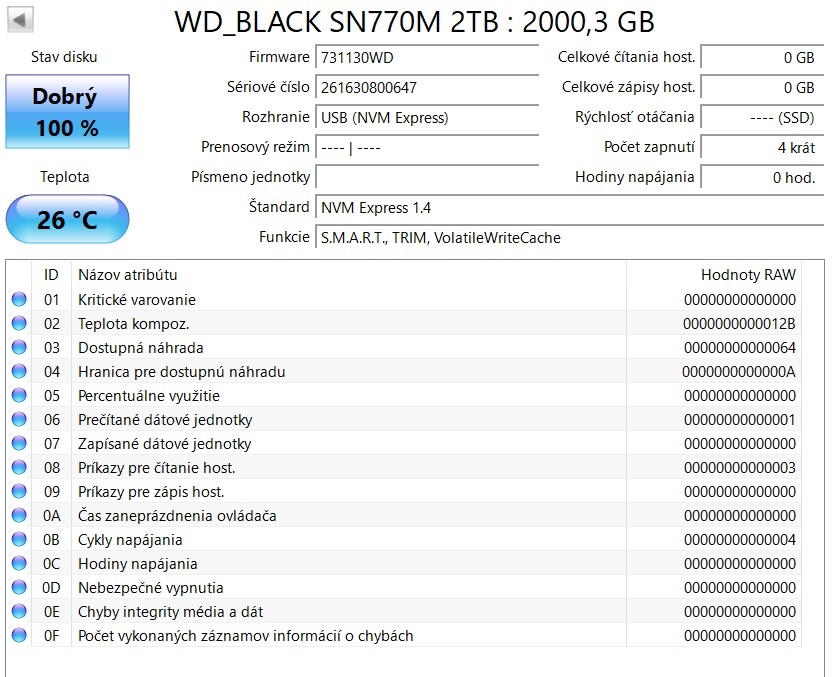Select the Čas zaneprázdnenia ovládača attribute

click(x=177, y=516)
